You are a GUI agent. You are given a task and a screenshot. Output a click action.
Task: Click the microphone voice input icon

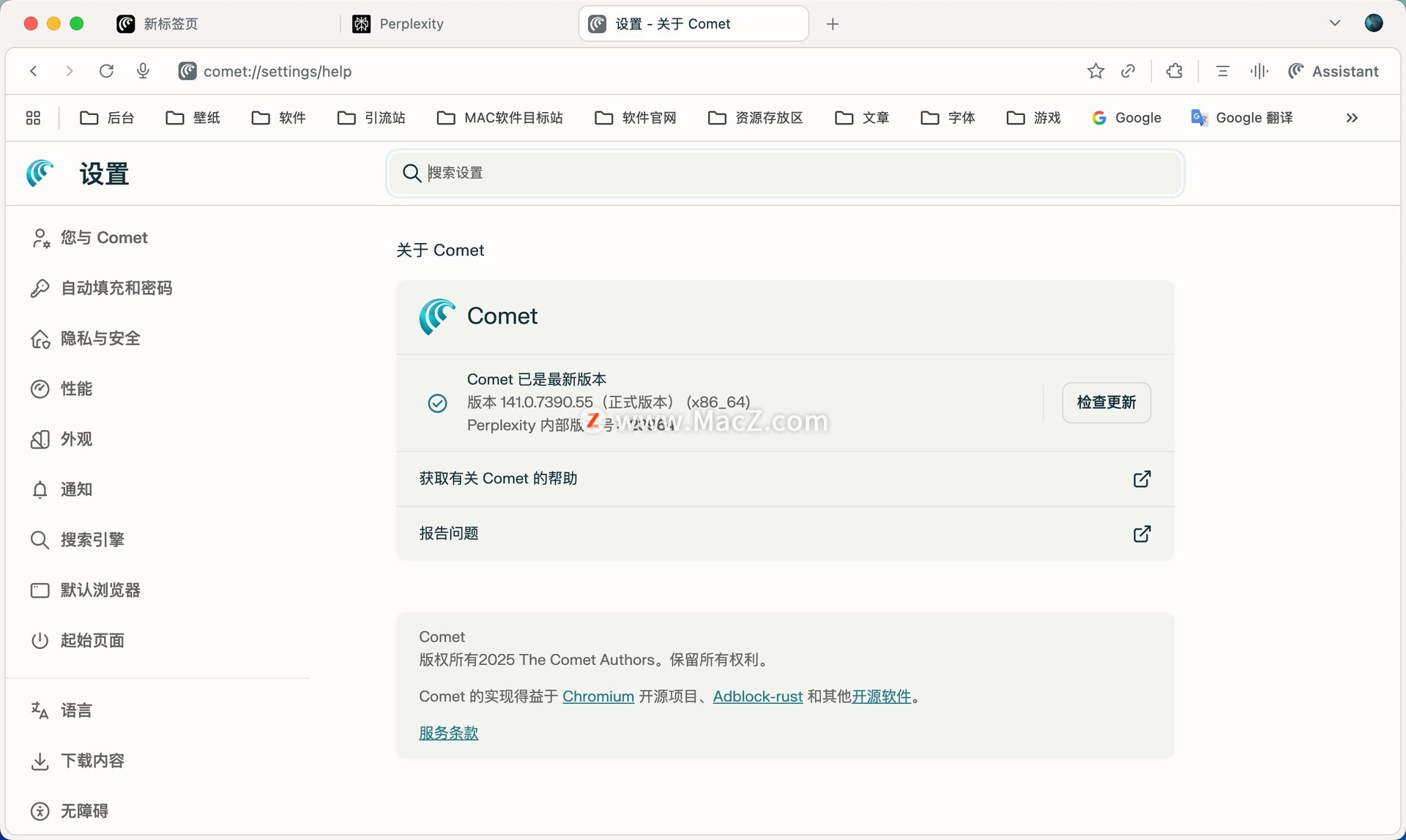pos(144,71)
